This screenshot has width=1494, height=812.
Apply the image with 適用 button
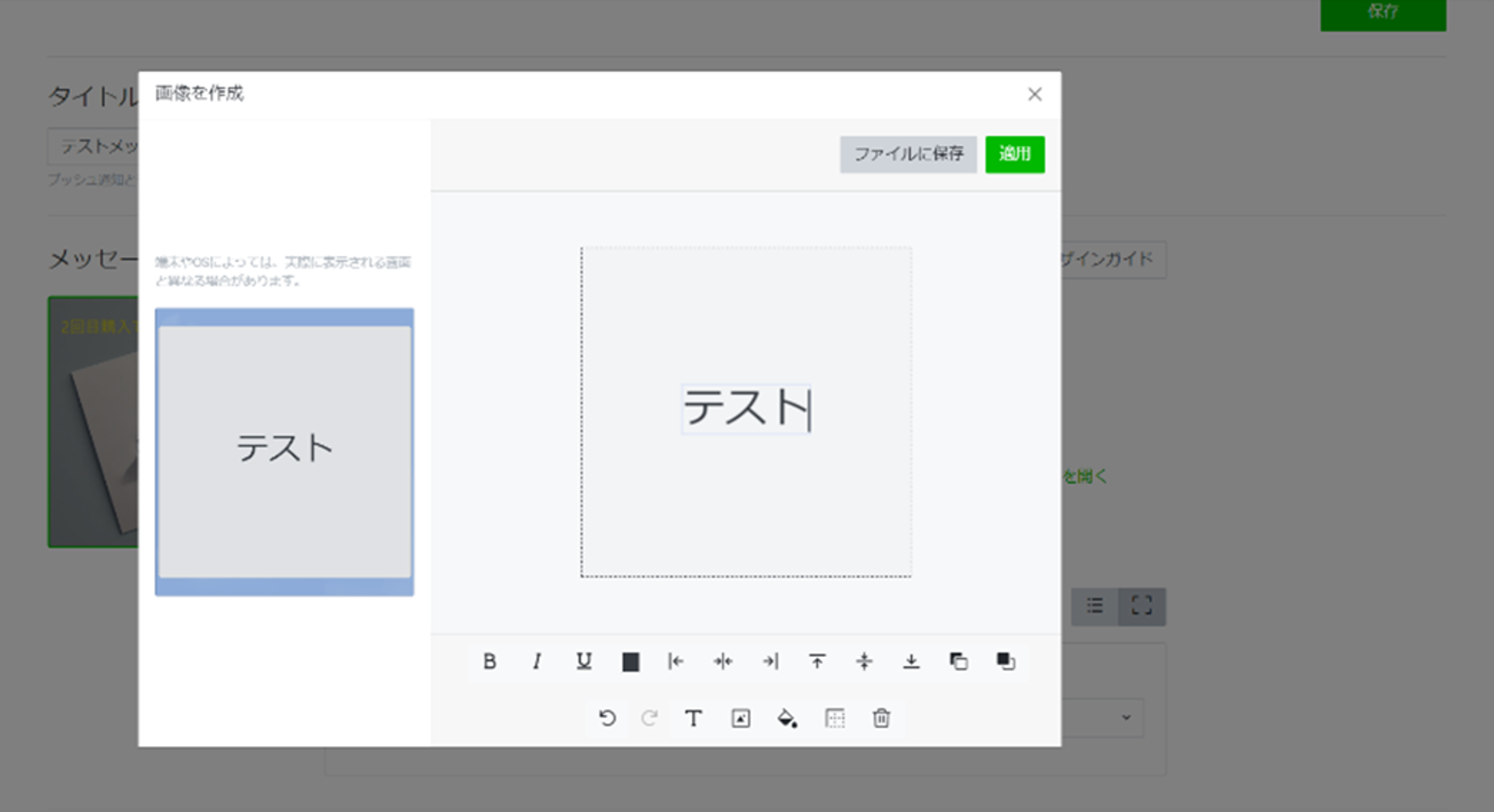1015,154
